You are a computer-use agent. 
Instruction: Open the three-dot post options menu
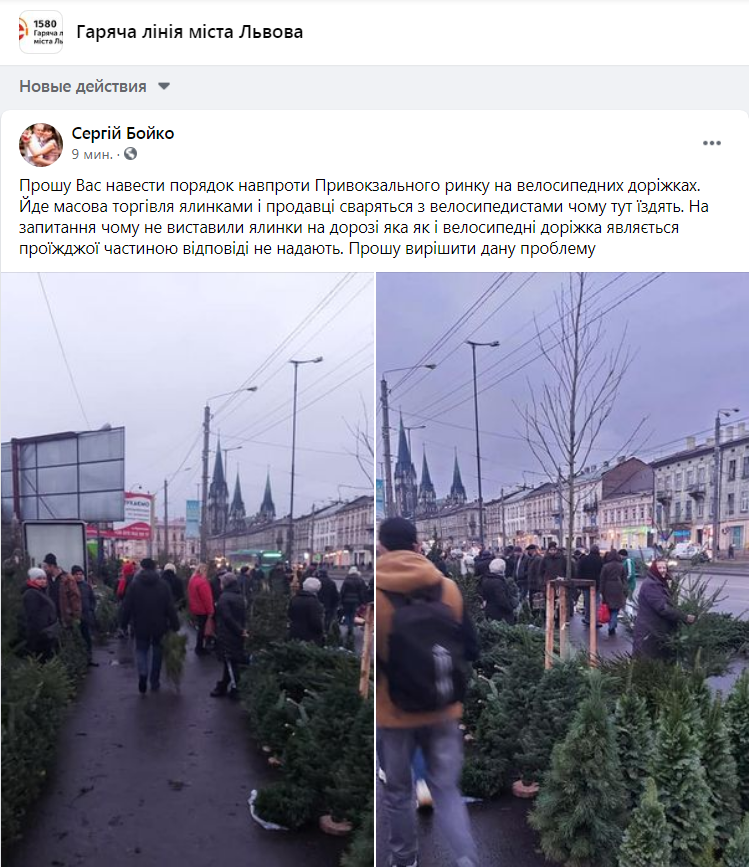click(x=711, y=143)
